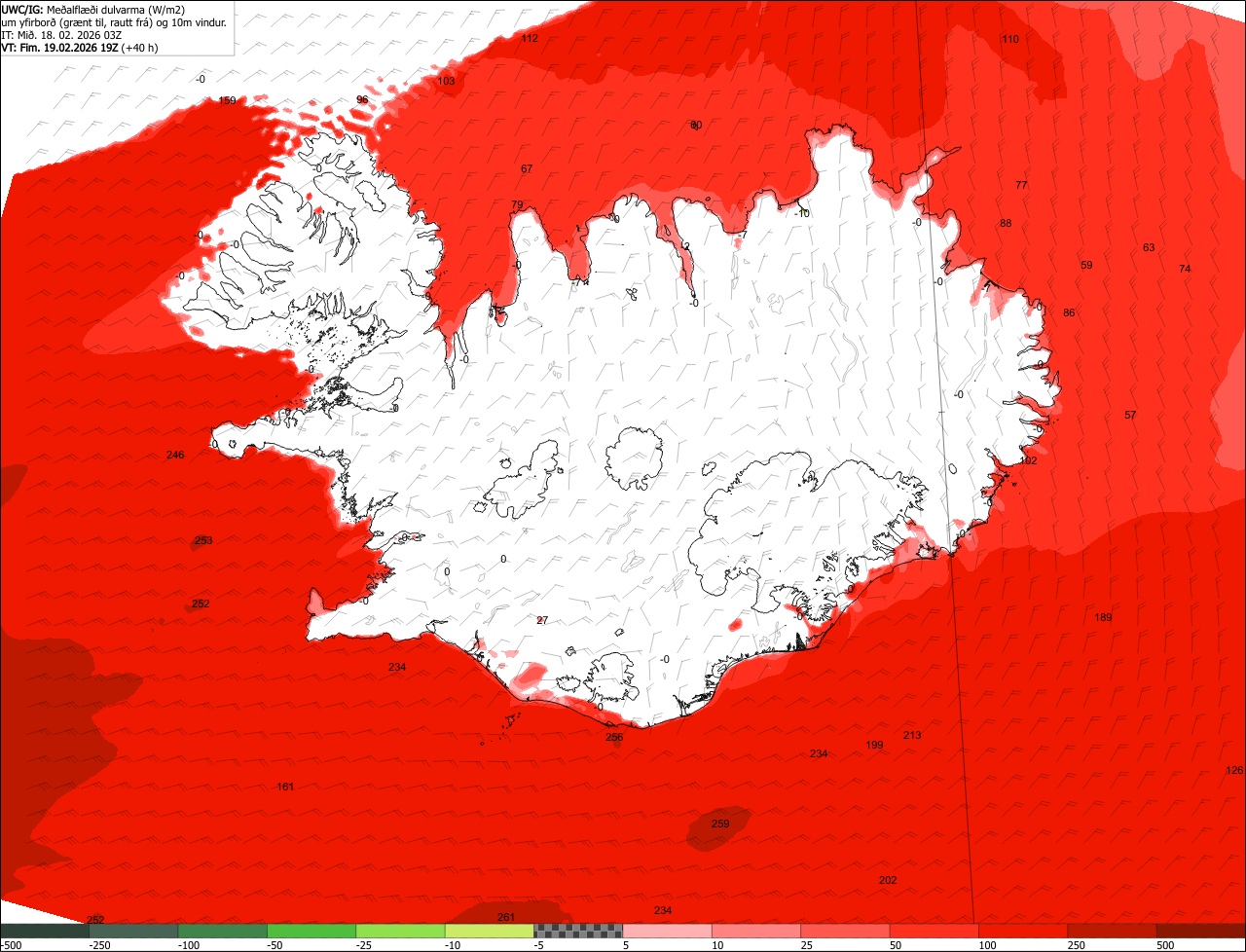This screenshot has height=952, width=1246.
Task: Select the red legend swatch between 50 and 100
Action: 934,931
